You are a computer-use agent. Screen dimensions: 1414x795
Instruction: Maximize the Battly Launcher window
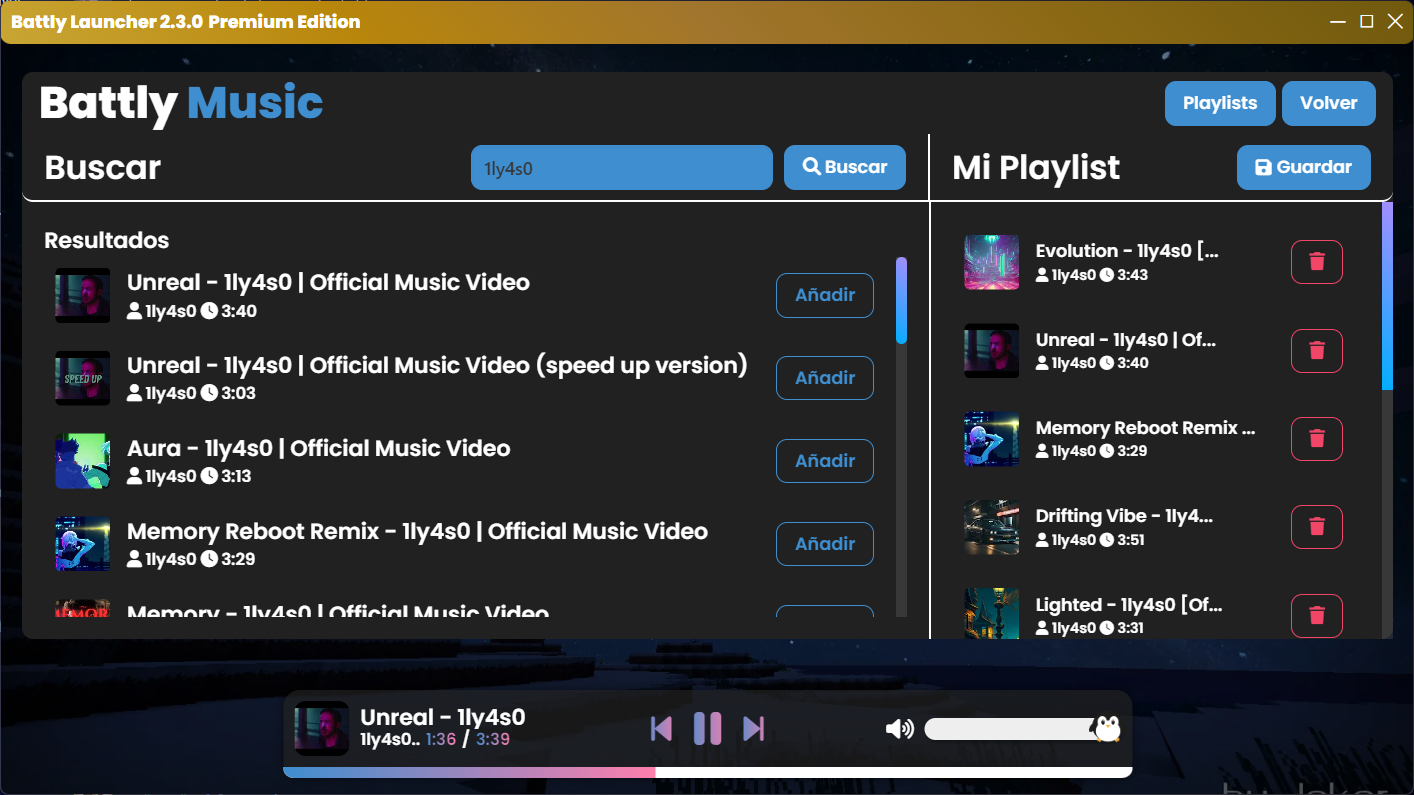[1367, 21]
